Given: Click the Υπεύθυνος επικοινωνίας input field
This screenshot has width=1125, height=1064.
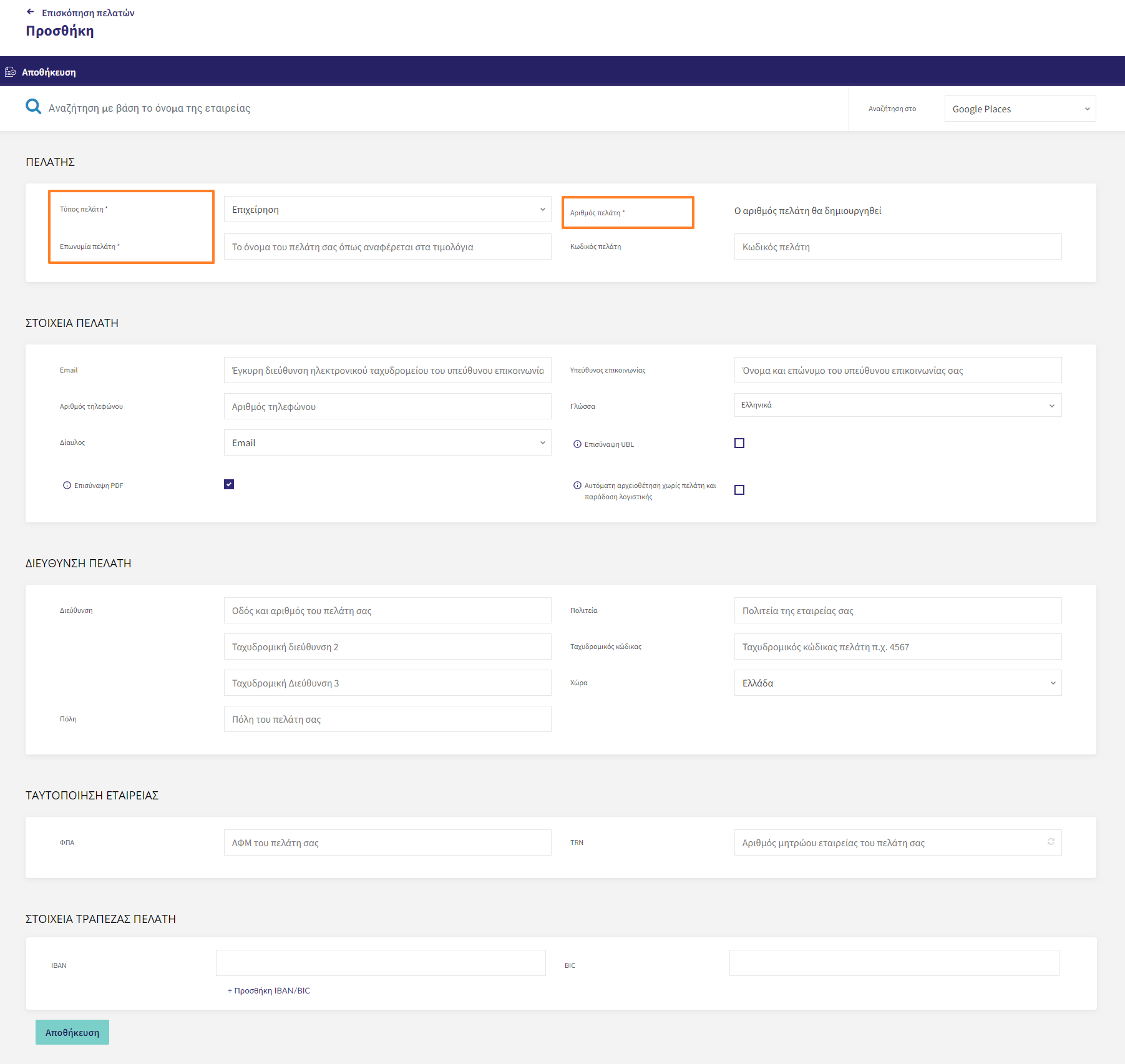Looking at the screenshot, I should click(898, 370).
